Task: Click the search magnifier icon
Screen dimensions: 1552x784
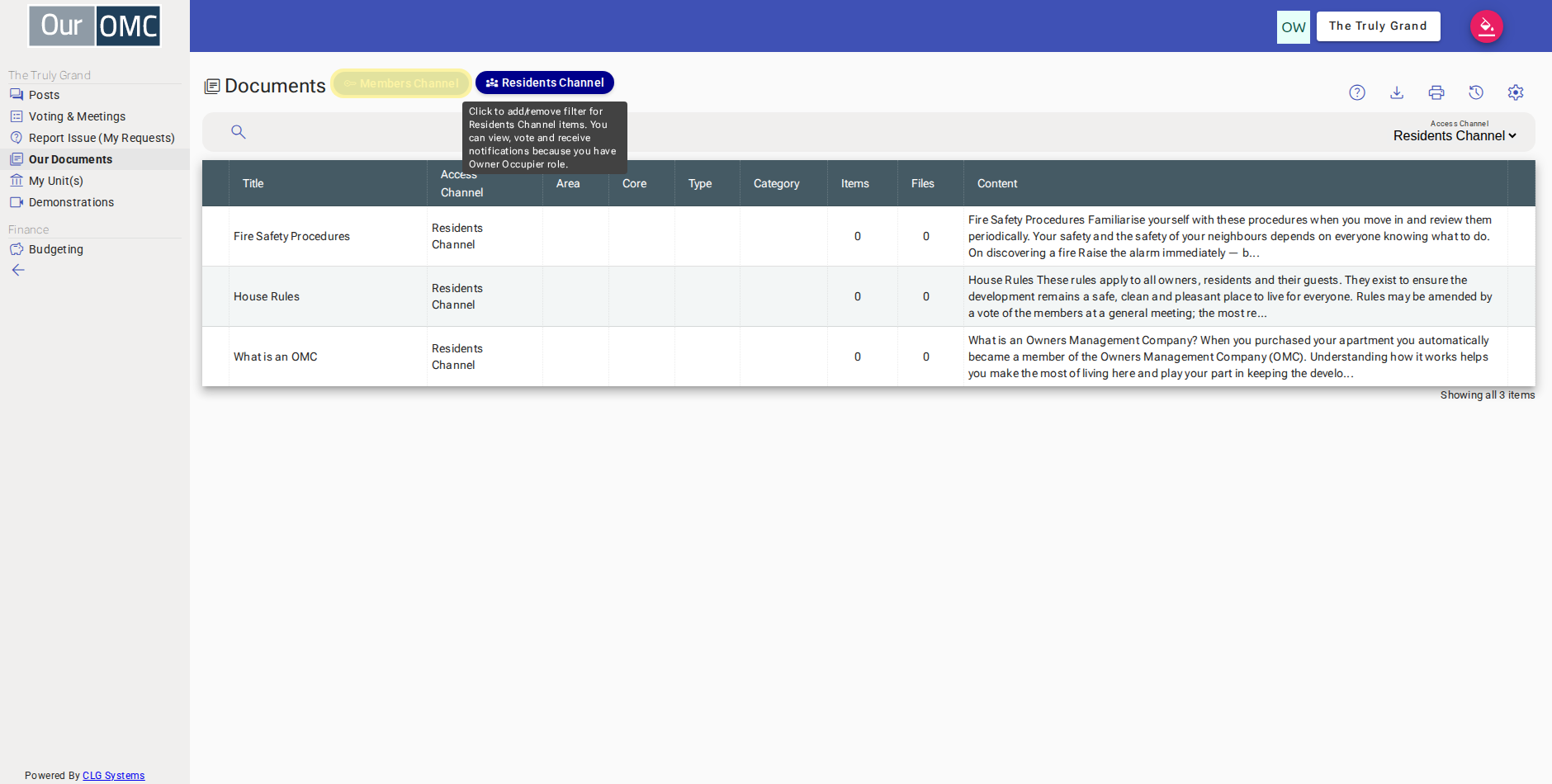Action: (239, 132)
